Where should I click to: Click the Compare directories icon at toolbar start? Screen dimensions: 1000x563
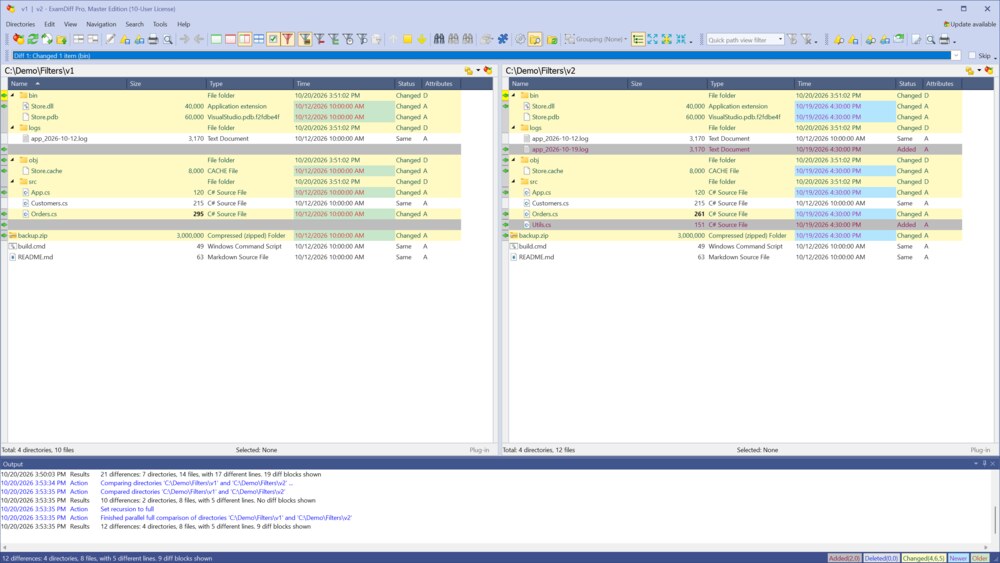[x=18, y=40]
